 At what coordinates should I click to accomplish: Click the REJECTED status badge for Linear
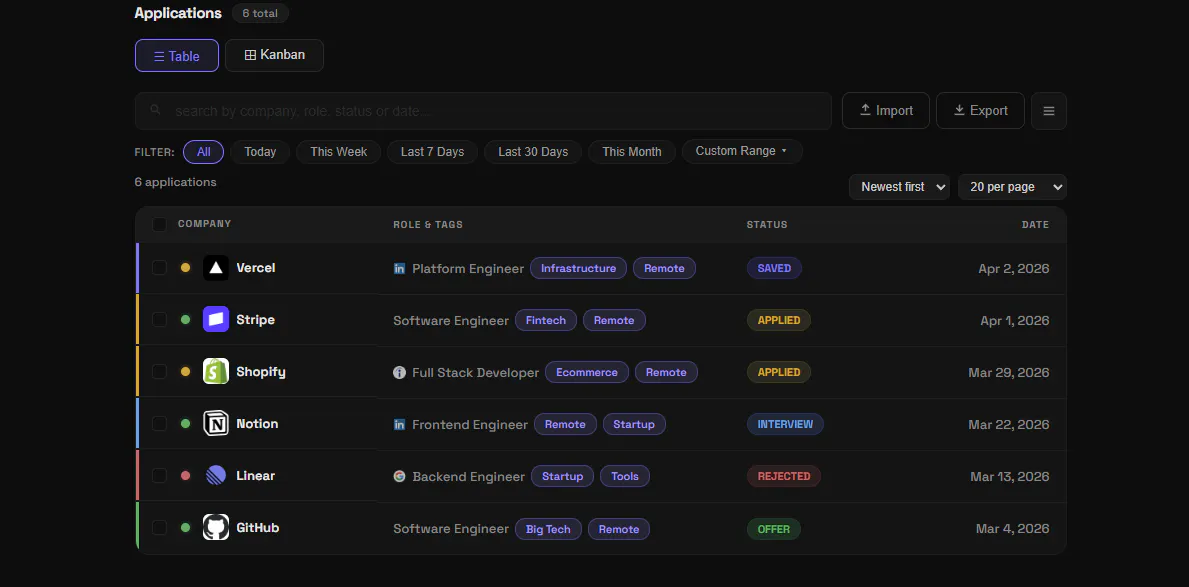[x=784, y=476]
